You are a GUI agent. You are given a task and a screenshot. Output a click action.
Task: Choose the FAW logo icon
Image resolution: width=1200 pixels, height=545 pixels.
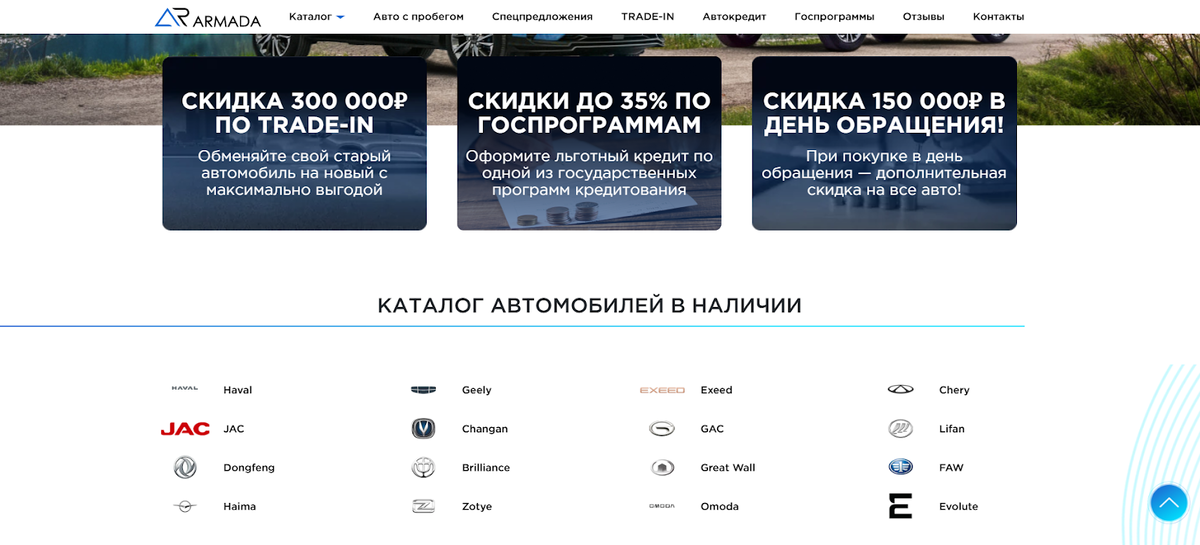[x=900, y=467]
